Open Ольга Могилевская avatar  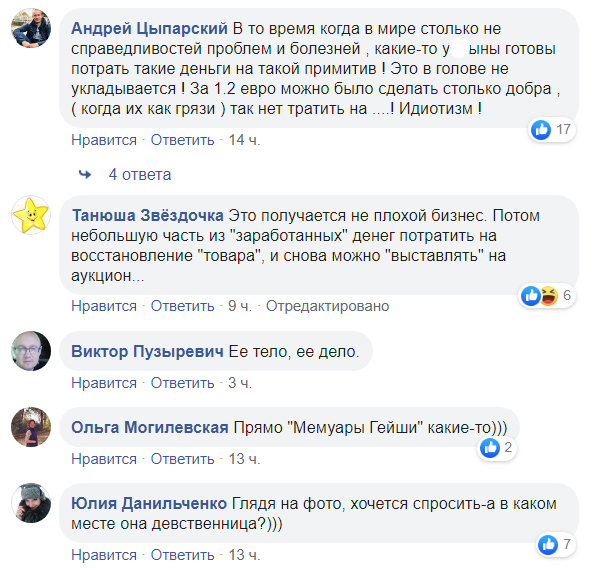point(30,427)
